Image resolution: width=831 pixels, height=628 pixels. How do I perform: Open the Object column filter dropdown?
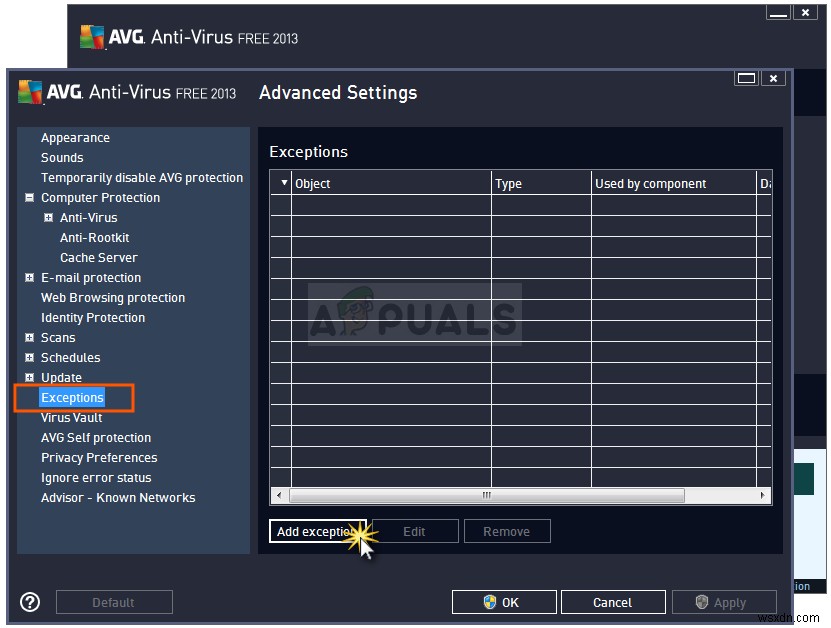pos(282,183)
